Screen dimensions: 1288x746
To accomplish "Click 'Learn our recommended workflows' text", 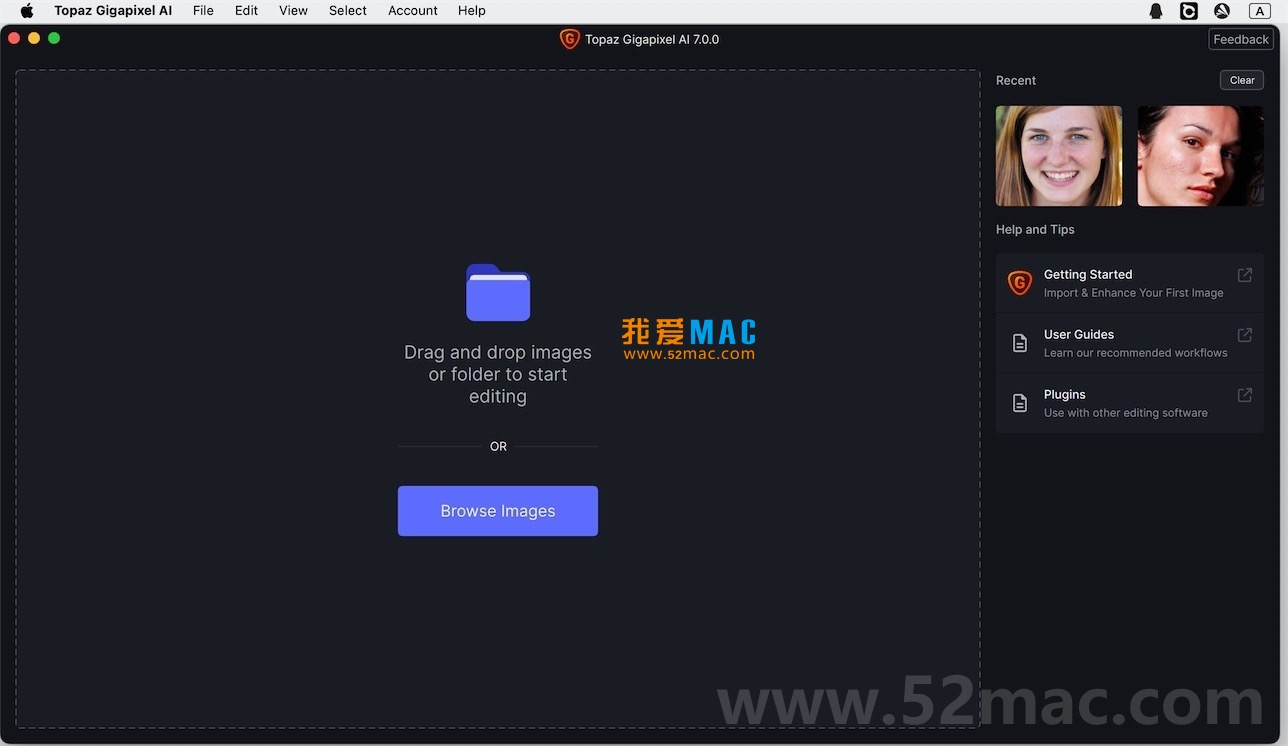I will pyautogui.click(x=1136, y=353).
